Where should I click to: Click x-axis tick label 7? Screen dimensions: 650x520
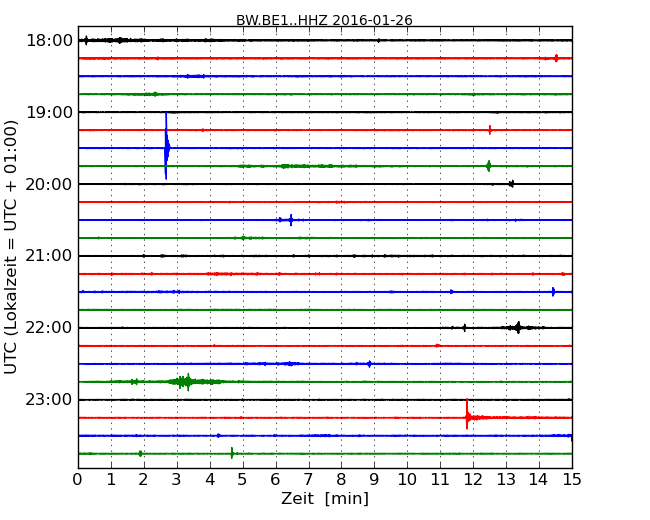pos(308,479)
